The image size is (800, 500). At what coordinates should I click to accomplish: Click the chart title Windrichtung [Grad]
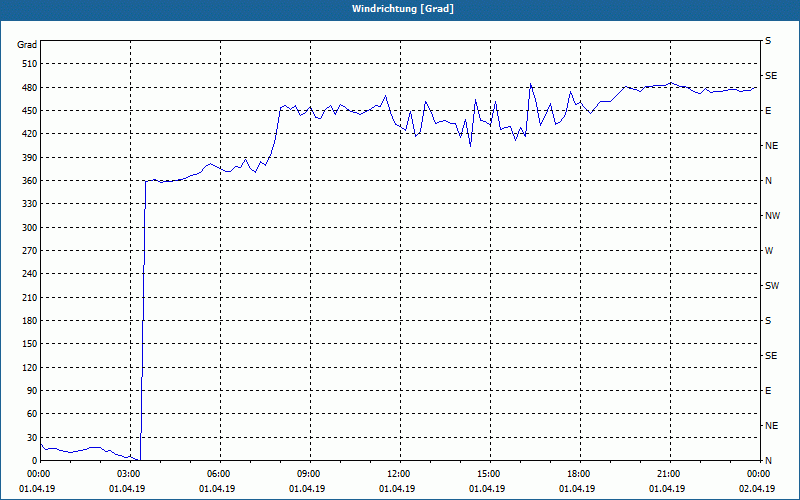click(x=403, y=9)
